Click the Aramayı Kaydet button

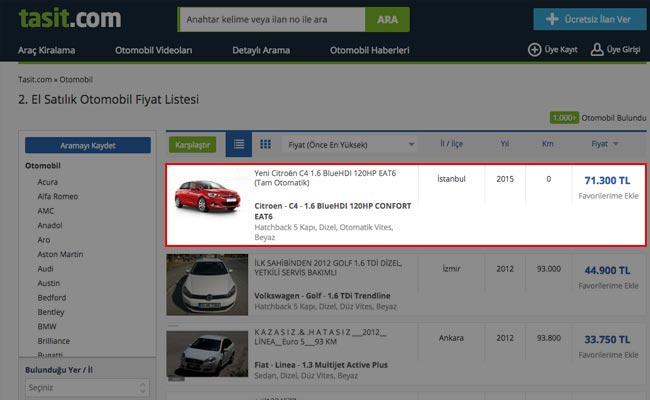pyautogui.click(x=87, y=146)
